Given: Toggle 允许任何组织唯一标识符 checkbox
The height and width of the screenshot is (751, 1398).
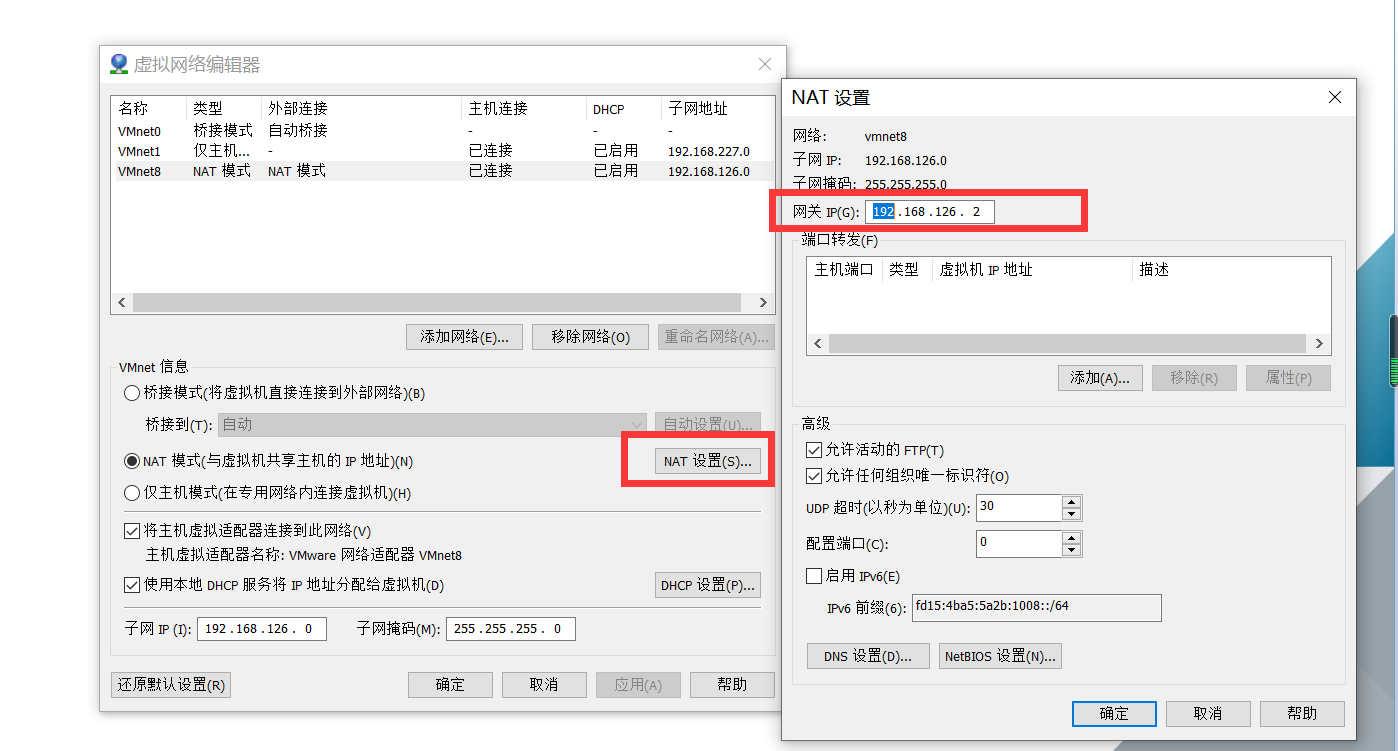Looking at the screenshot, I should pyautogui.click(x=813, y=476).
